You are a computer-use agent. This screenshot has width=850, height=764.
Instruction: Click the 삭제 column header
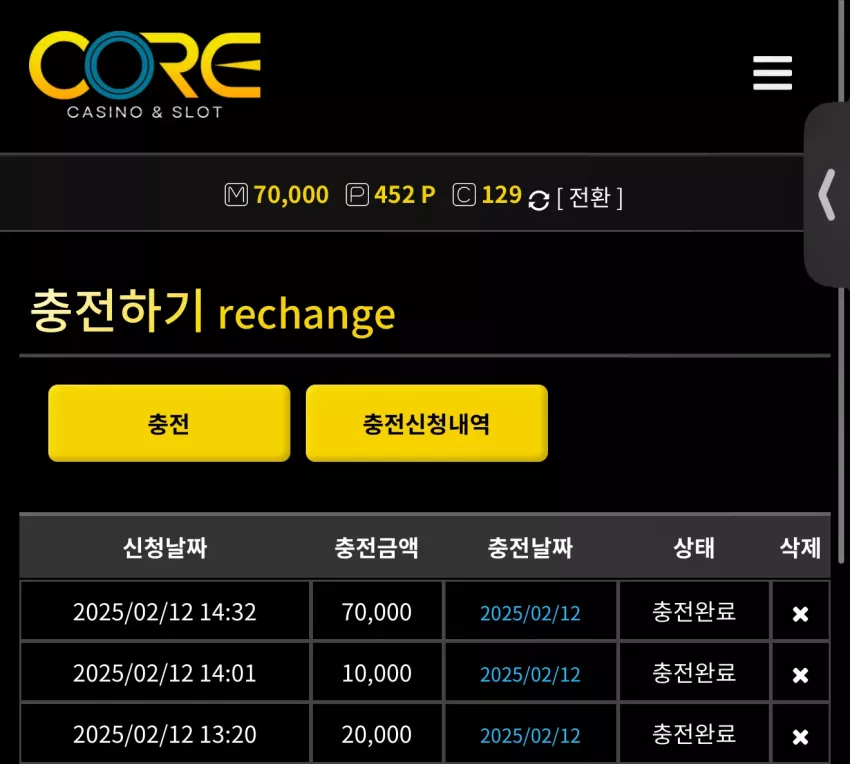click(800, 548)
